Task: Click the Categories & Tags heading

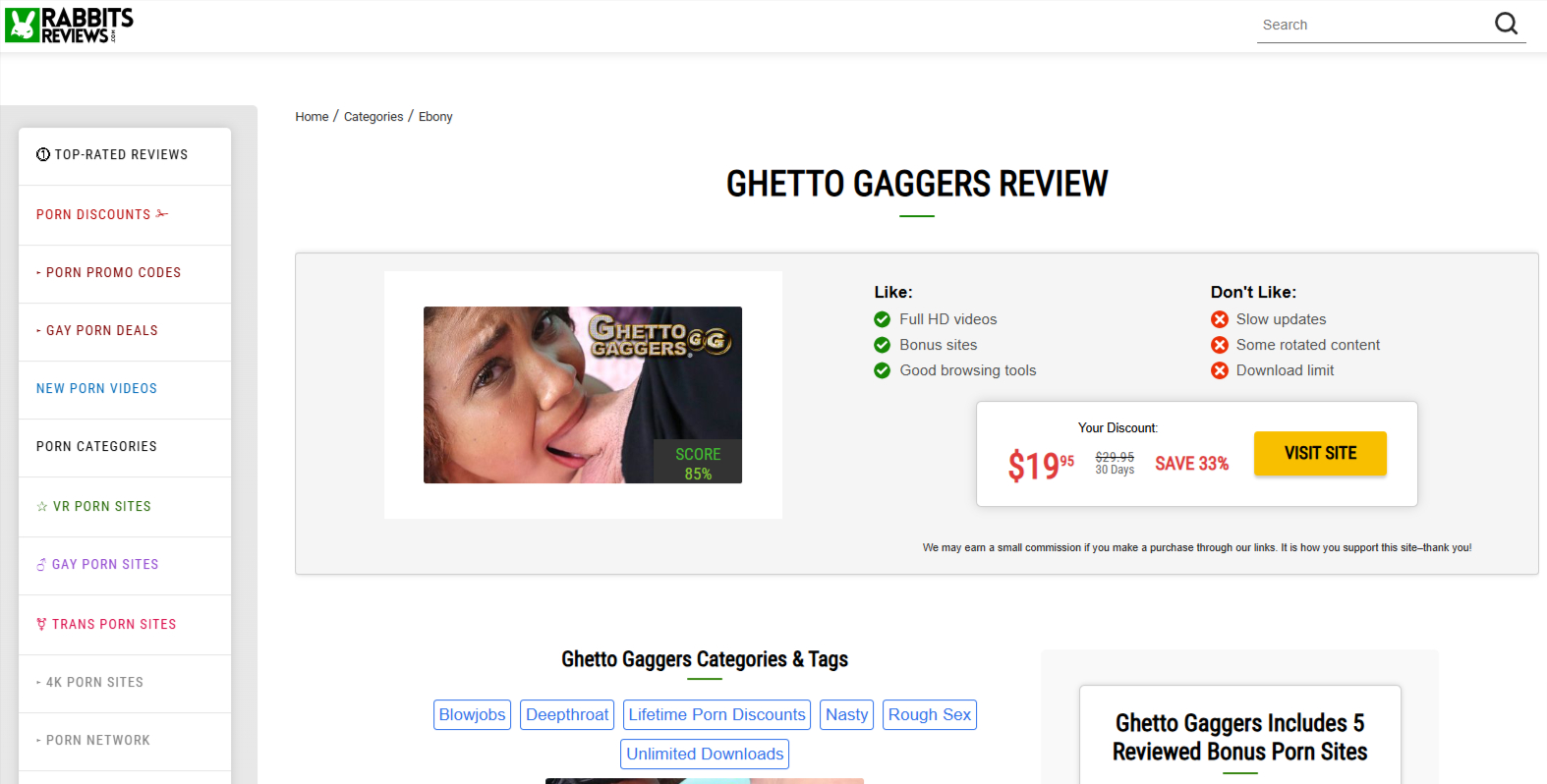Action: coord(705,659)
